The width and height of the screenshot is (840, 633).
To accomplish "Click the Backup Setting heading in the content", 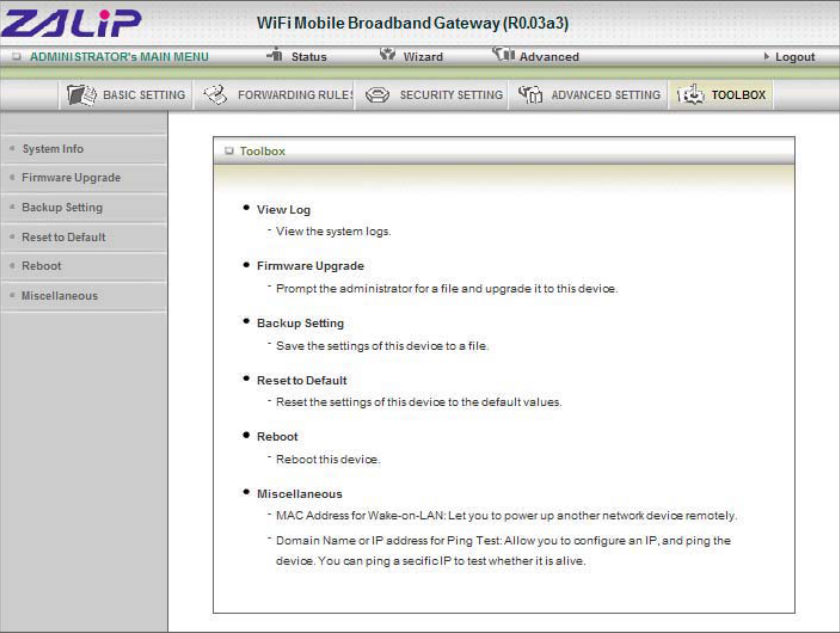I will (x=300, y=323).
